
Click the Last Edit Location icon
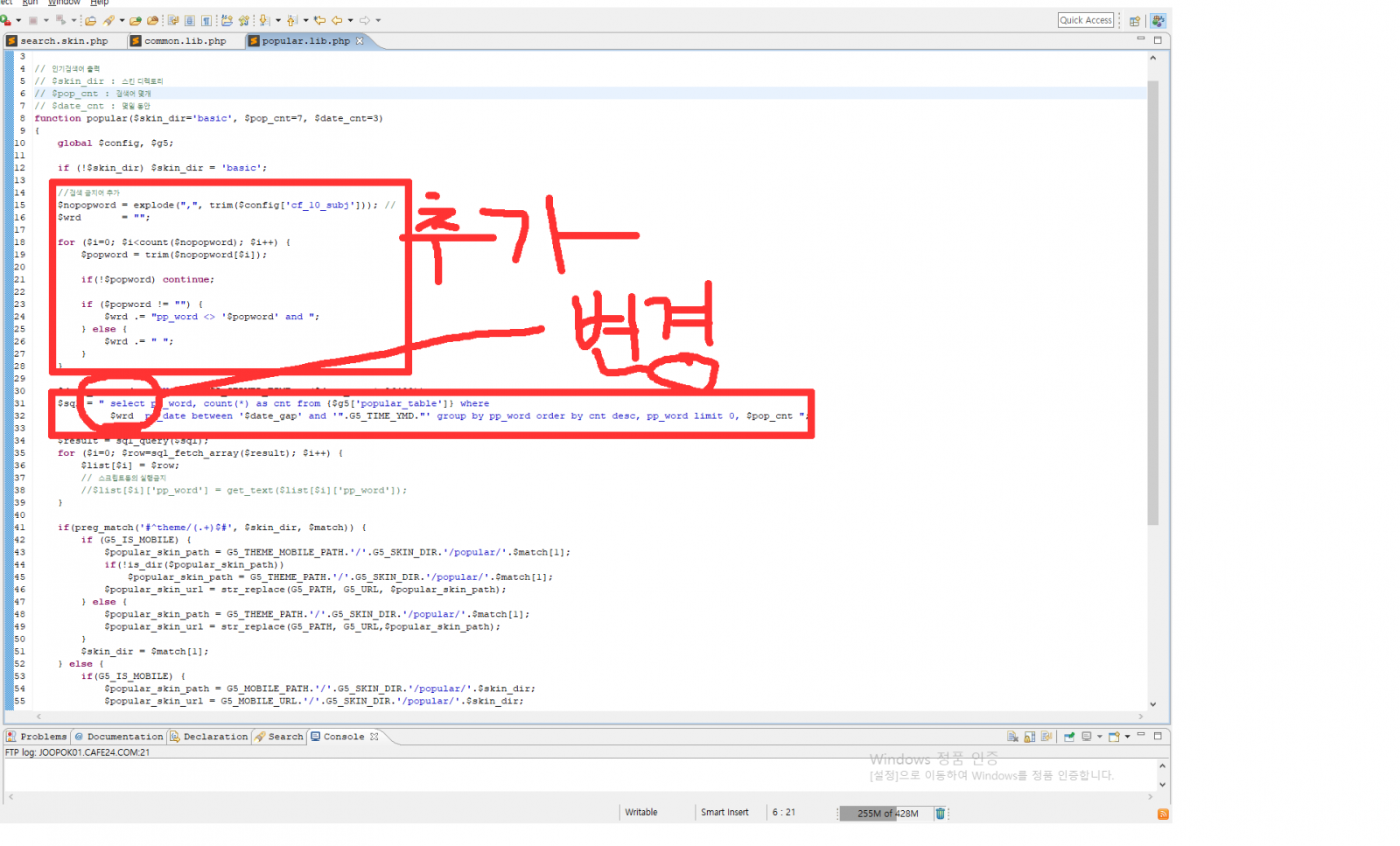[x=319, y=20]
